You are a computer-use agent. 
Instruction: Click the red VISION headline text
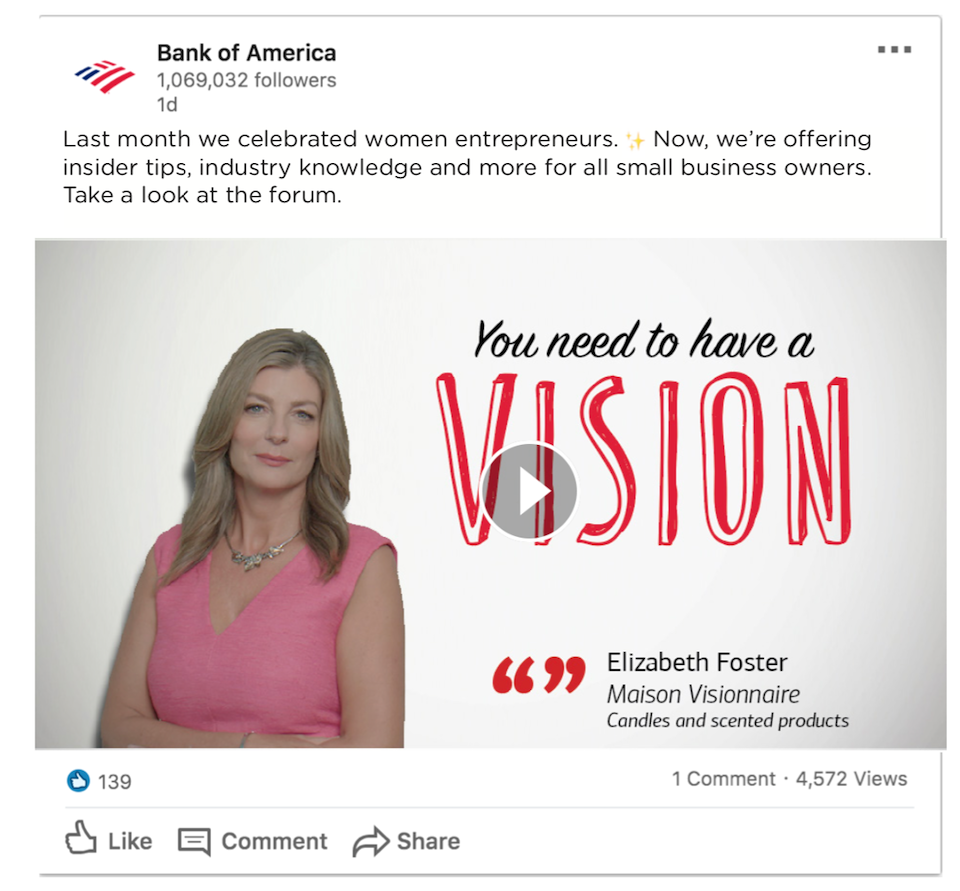tap(643, 459)
